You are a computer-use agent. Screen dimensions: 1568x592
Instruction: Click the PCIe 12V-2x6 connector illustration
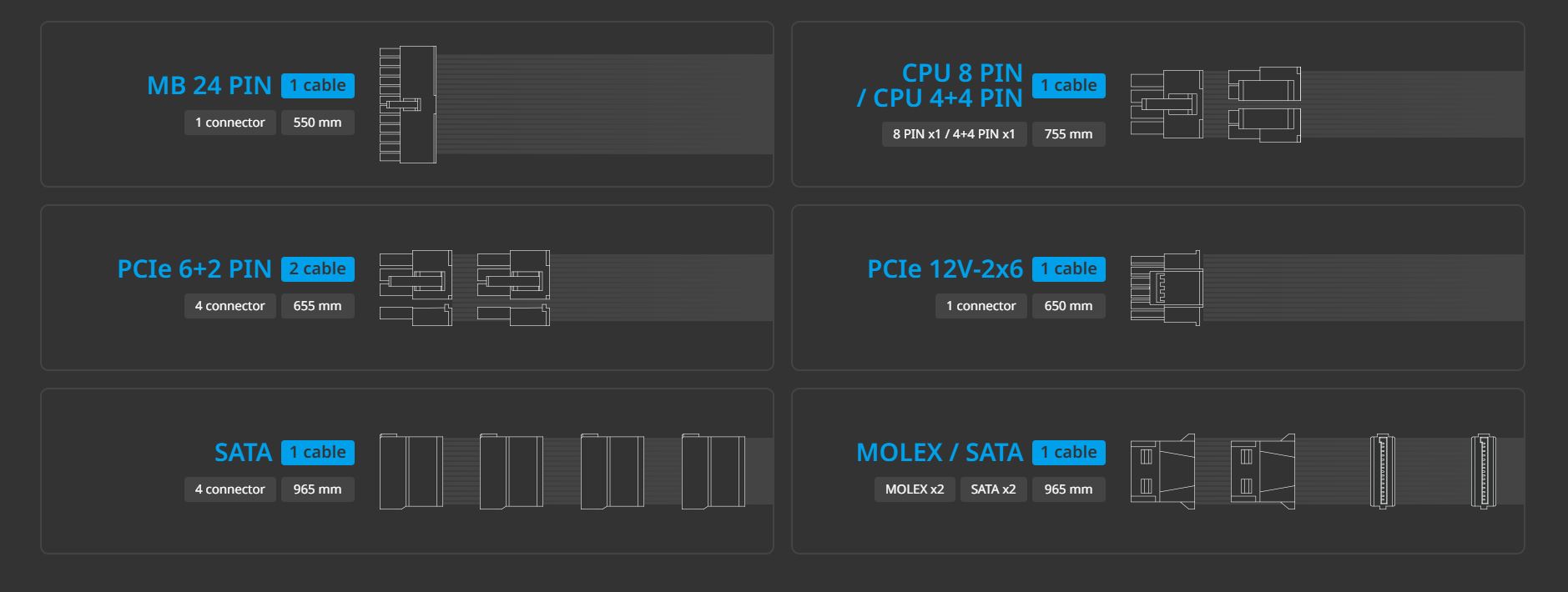[x=1166, y=288]
